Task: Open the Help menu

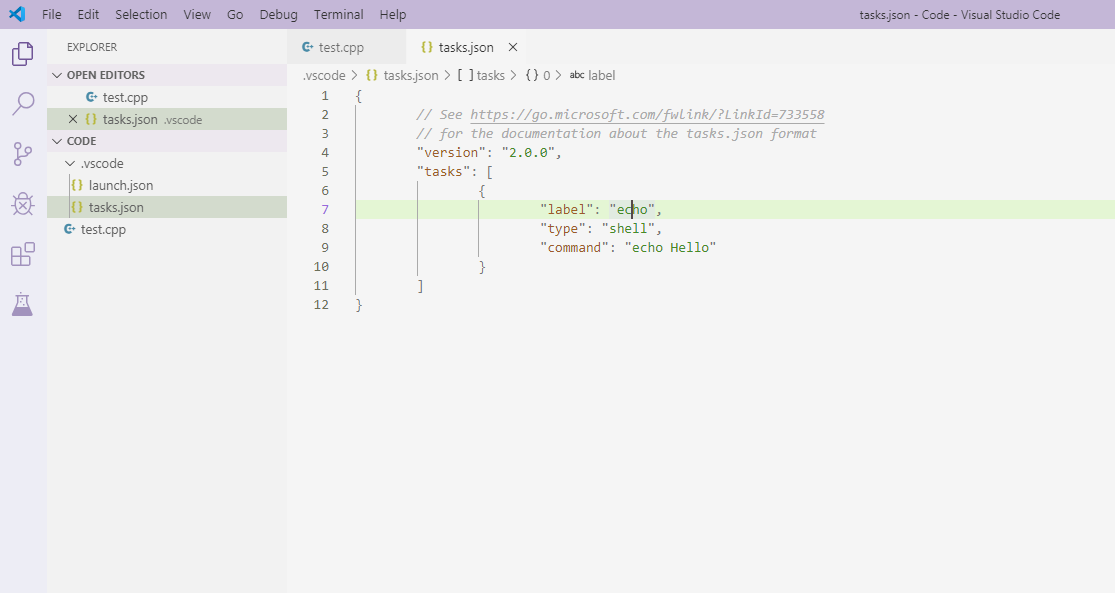Action: (x=393, y=14)
